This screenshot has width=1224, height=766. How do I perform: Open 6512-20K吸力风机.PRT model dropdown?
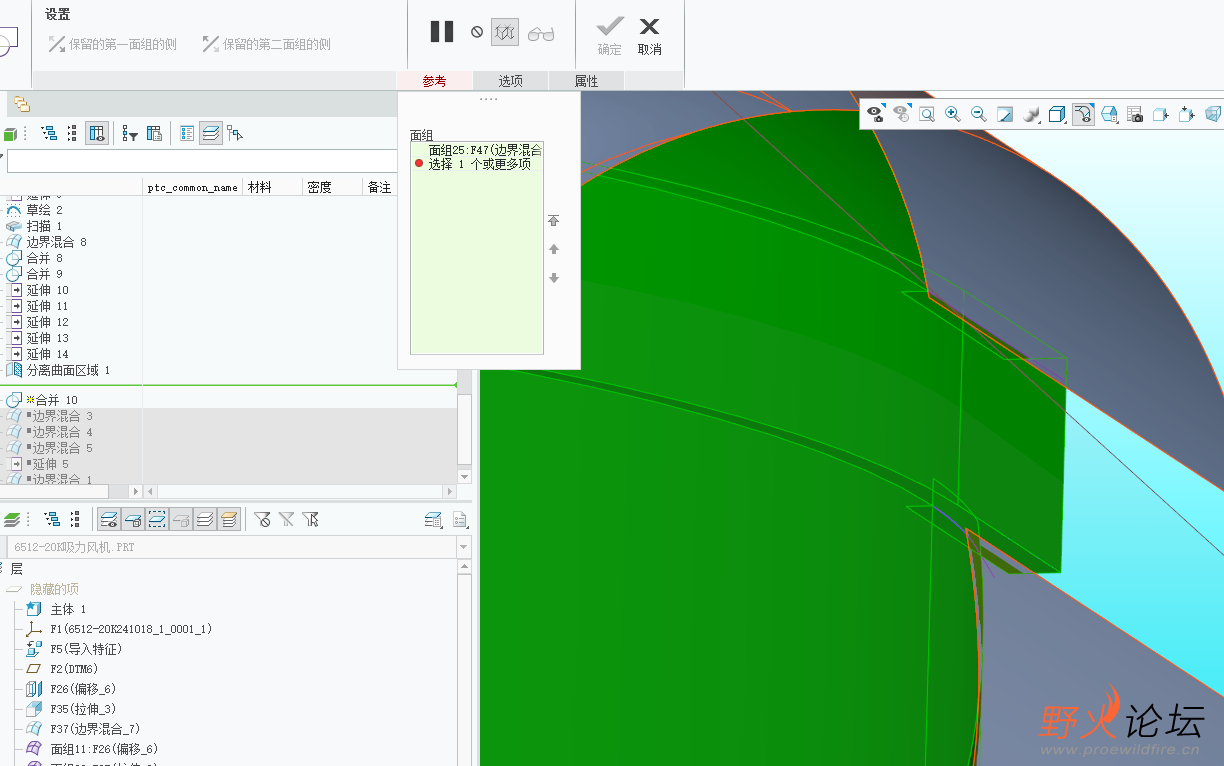[463, 548]
